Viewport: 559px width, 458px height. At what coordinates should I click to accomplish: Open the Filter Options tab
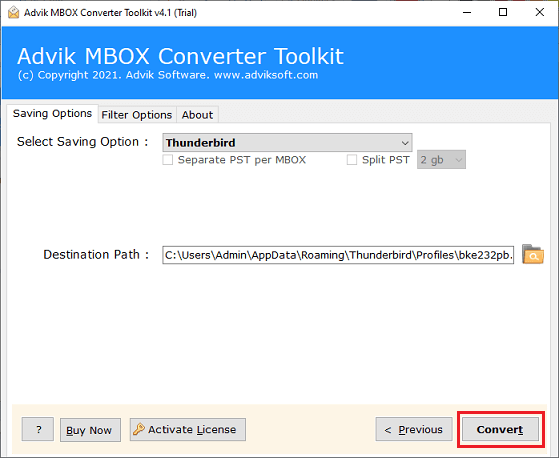click(137, 115)
